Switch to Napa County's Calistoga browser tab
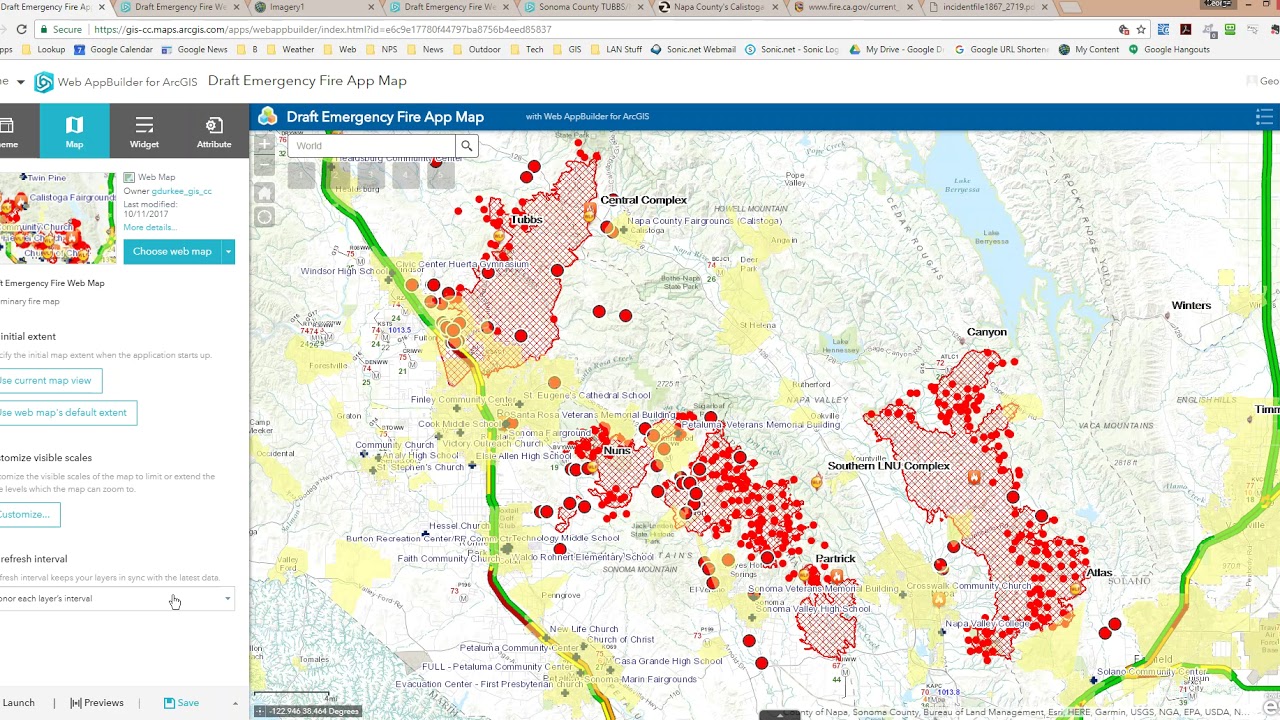 coord(717,7)
